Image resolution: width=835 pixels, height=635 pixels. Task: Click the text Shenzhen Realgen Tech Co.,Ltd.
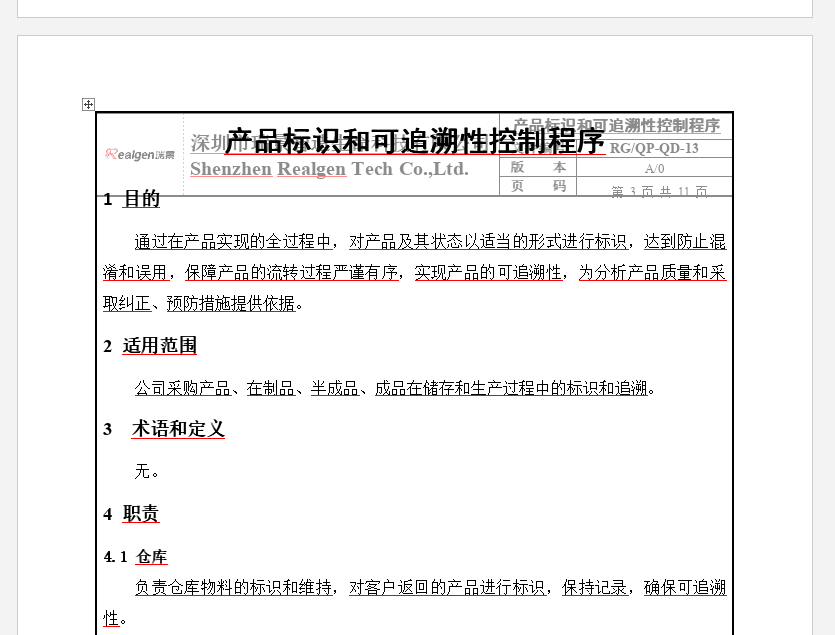(x=330, y=169)
